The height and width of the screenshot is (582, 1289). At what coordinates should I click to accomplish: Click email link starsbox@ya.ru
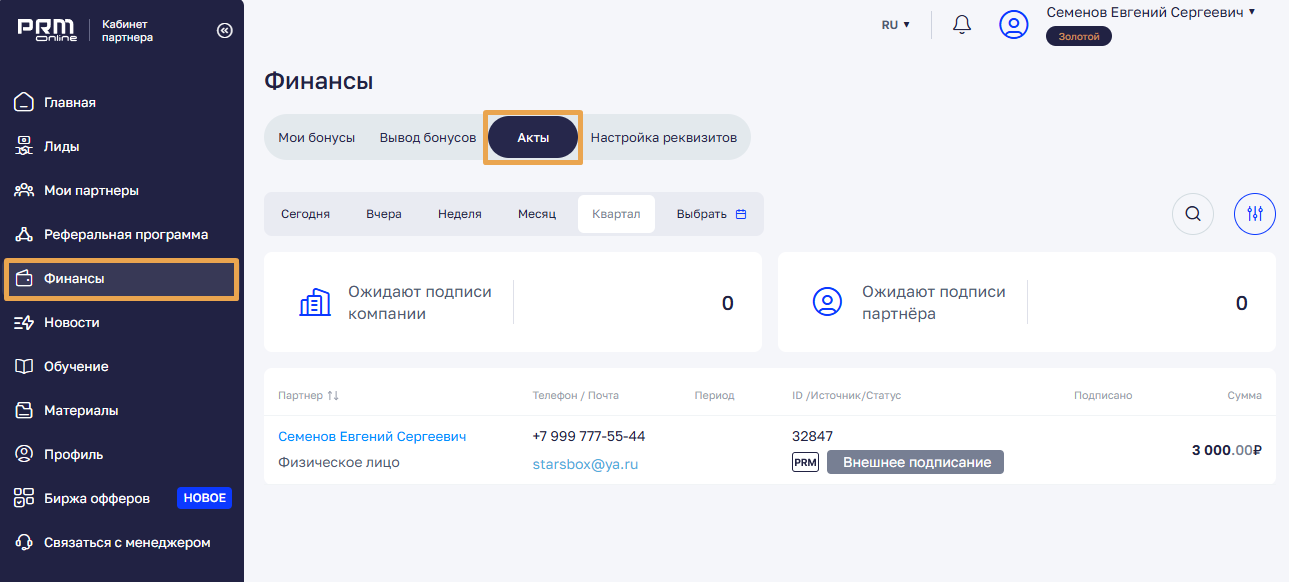(585, 464)
